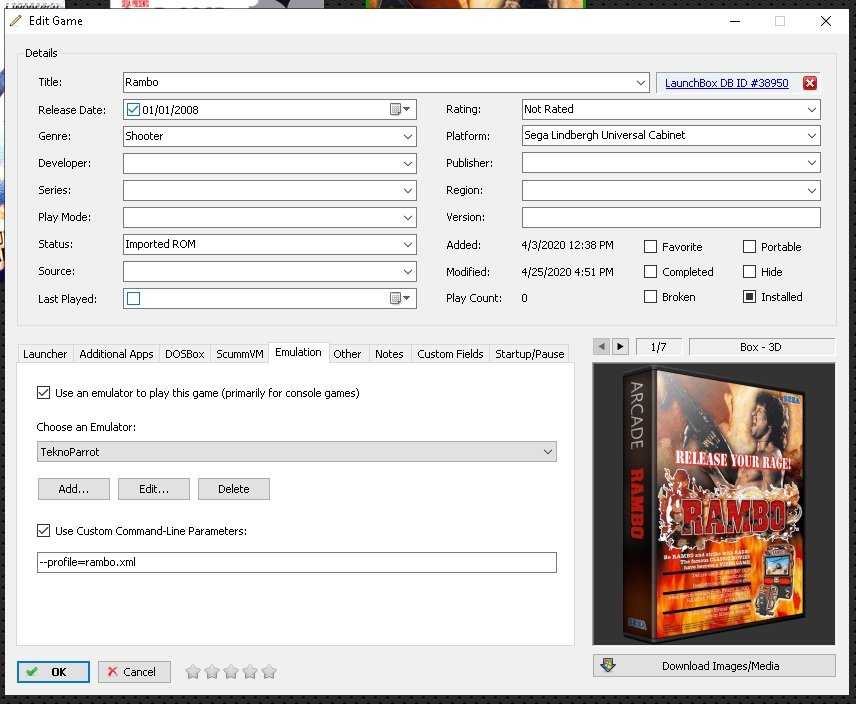The height and width of the screenshot is (704, 856).
Task: Enable the Last Played date checkbox
Action: click(133, 299)
